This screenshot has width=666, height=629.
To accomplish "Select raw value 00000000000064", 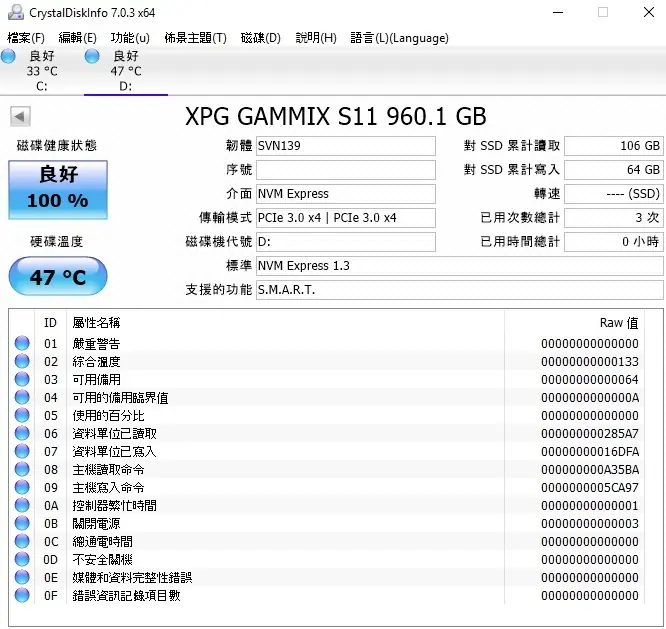I will point(590,379).
